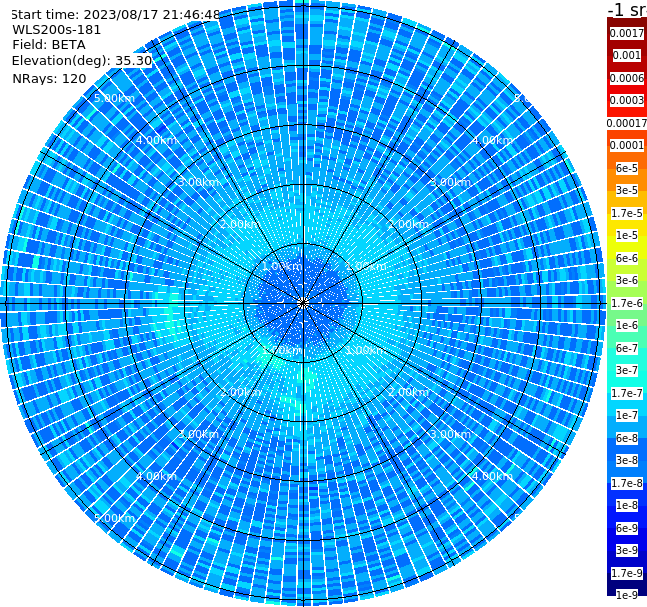Select the "WLS200s-181" instrument label
The height and width of the screenshot is (607, 647).
click(x=57, y=30)
